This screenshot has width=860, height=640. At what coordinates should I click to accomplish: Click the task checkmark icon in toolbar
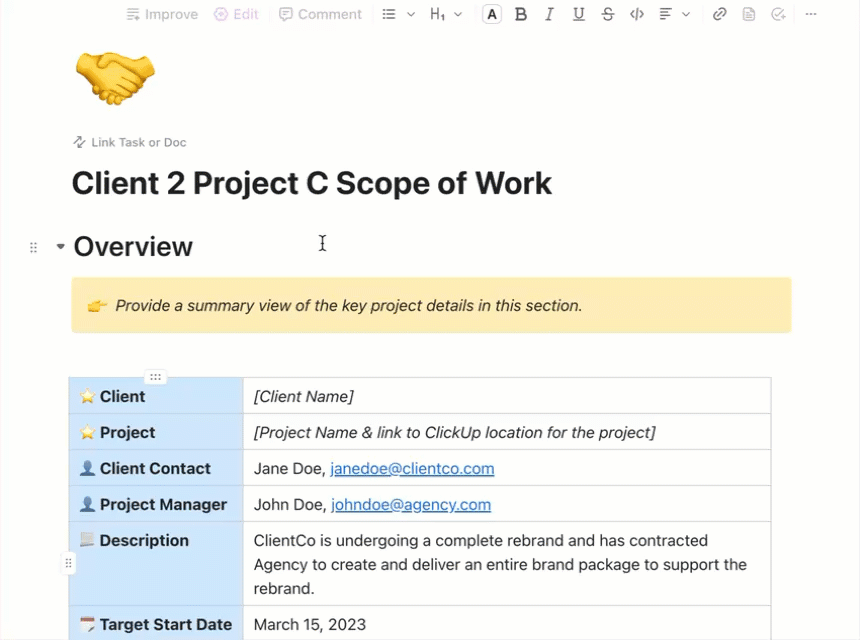tap(778, 14)
